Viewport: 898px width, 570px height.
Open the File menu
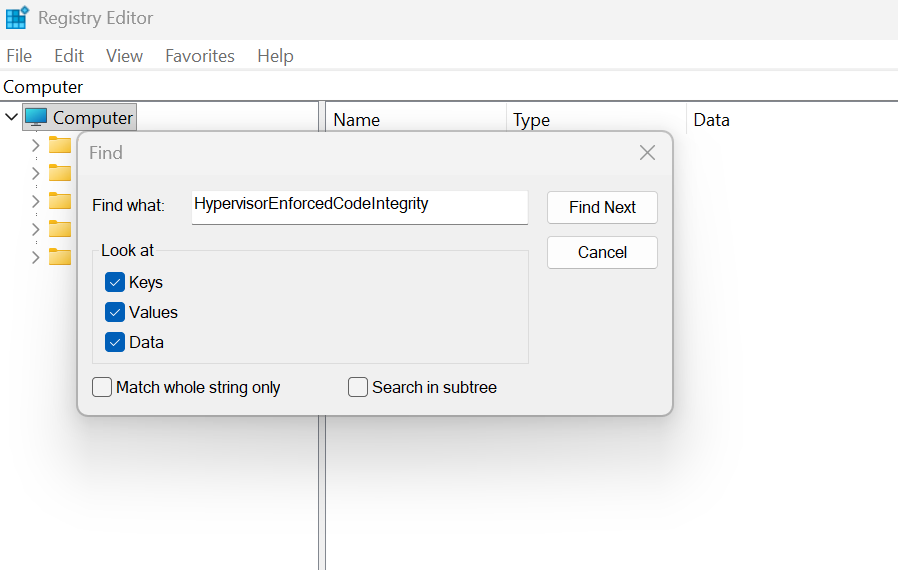click(x=19, y=56)
